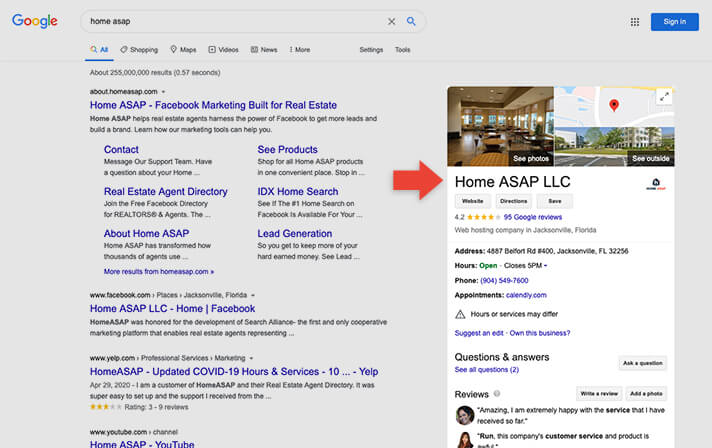This screenshot has width=712, height=448.
Task: Open the More search menu
Action: (x=300, y=49)
